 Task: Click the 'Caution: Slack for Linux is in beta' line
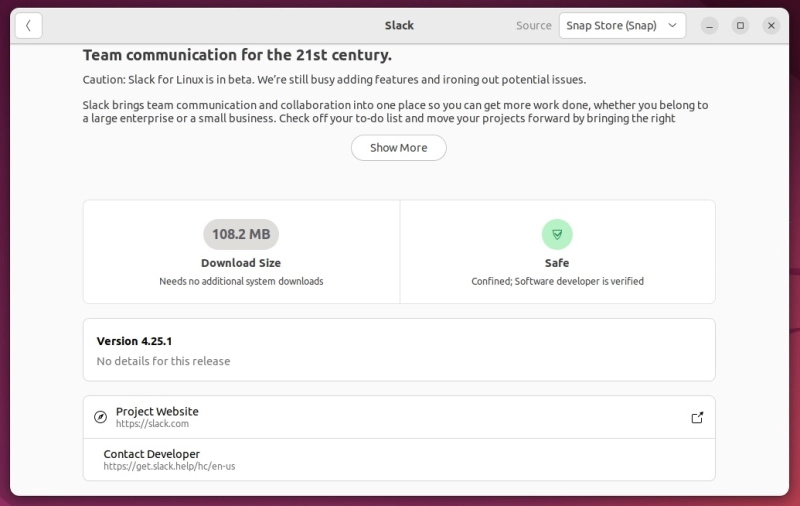[x=334, y=80]
